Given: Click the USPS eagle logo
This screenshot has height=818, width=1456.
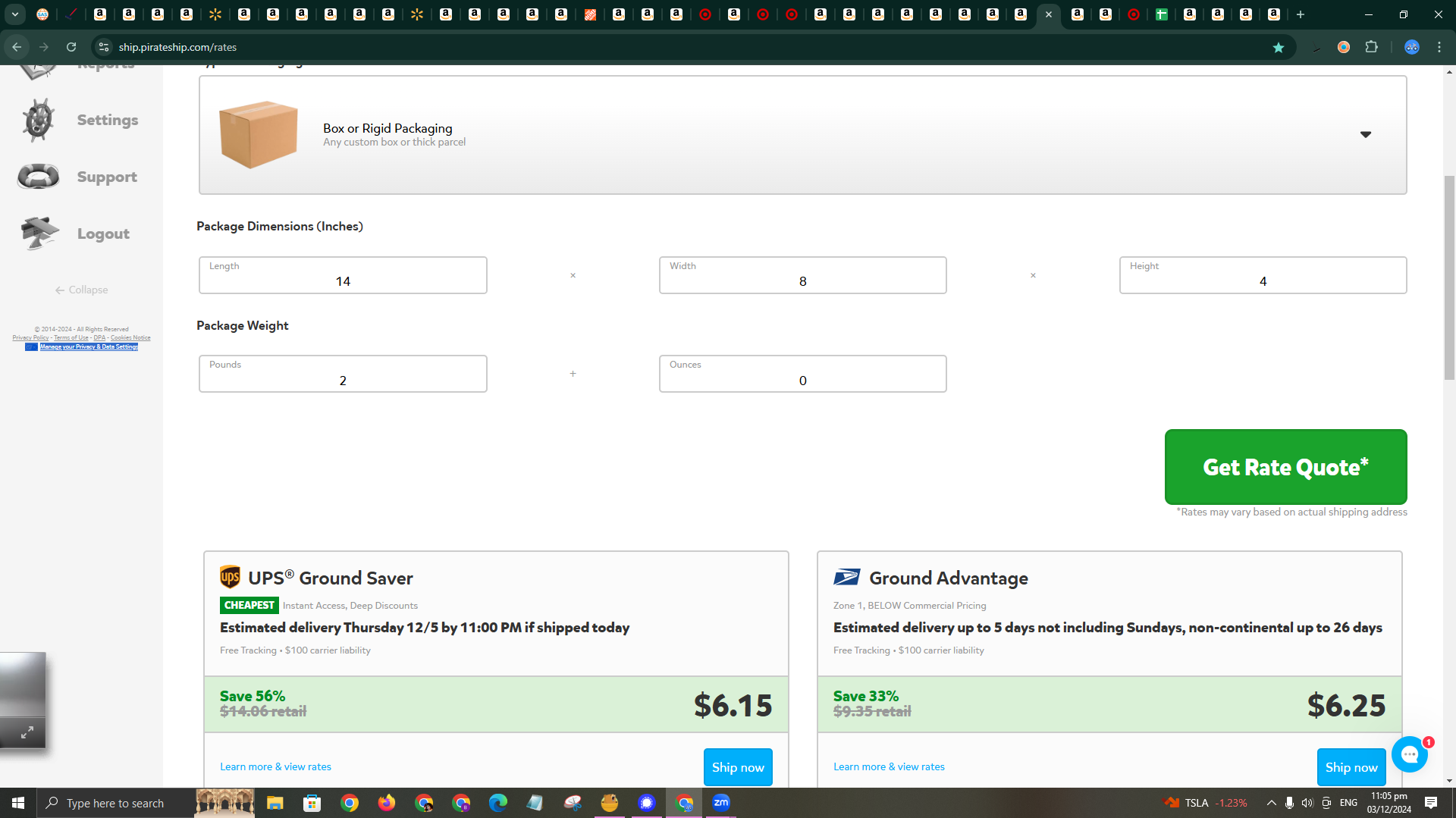Looking at the screenshot, I should (847, 578).
